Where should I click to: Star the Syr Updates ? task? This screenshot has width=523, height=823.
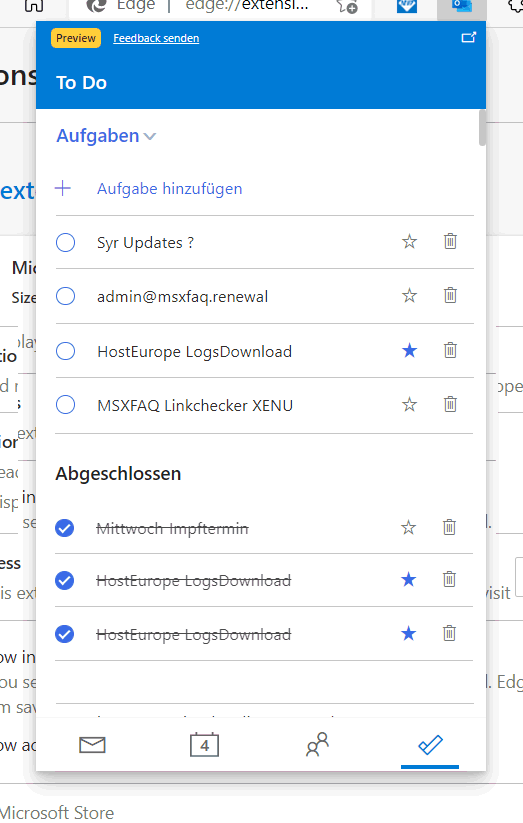click(410, 242)
